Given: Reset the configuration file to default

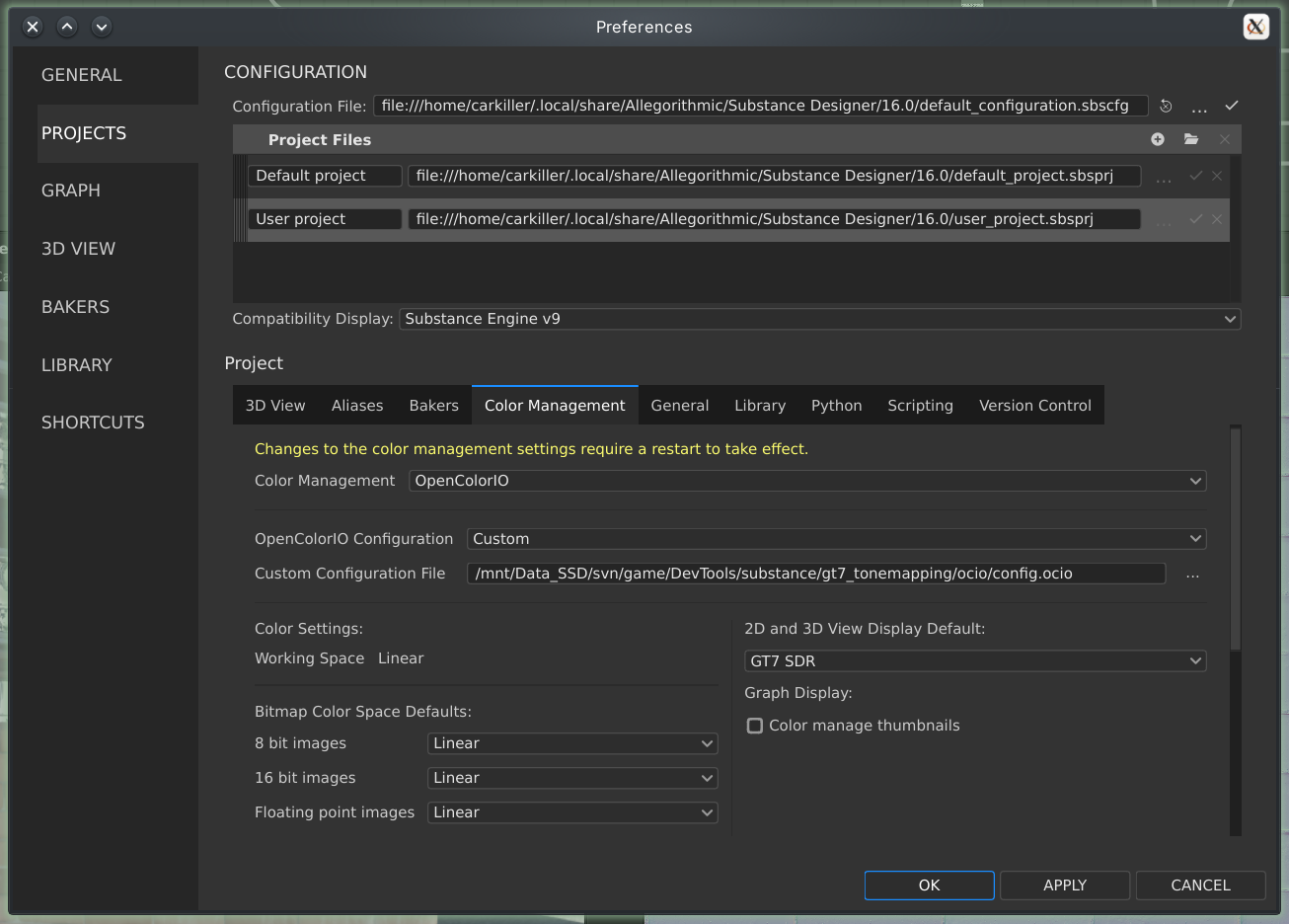Looking at the screenshot, I should [1166, 106].
